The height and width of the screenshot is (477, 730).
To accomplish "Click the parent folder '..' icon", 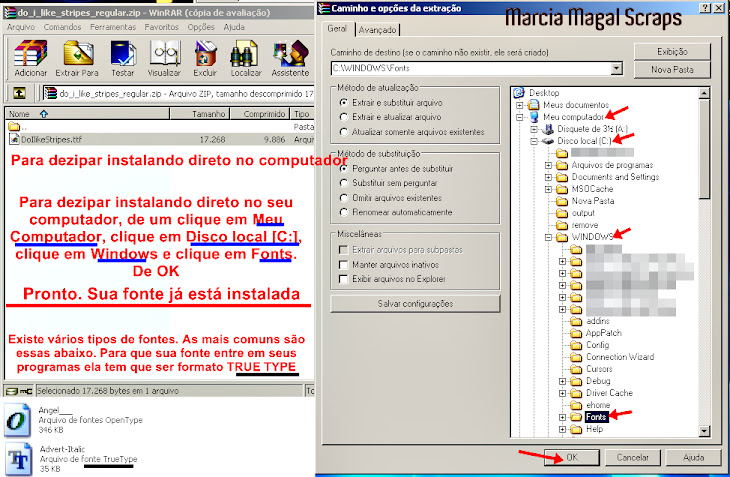I will point(14,127).
